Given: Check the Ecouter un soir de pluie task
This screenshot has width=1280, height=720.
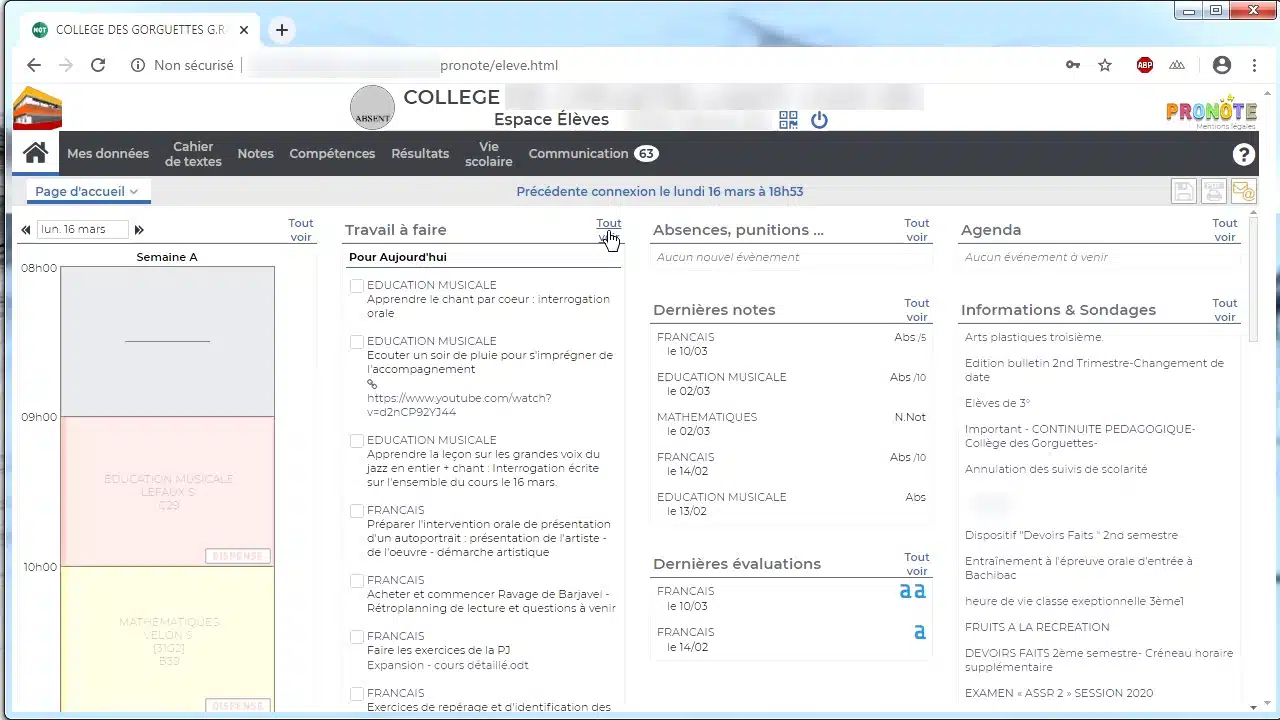Looking at the screenshot, I should (356, 342).
